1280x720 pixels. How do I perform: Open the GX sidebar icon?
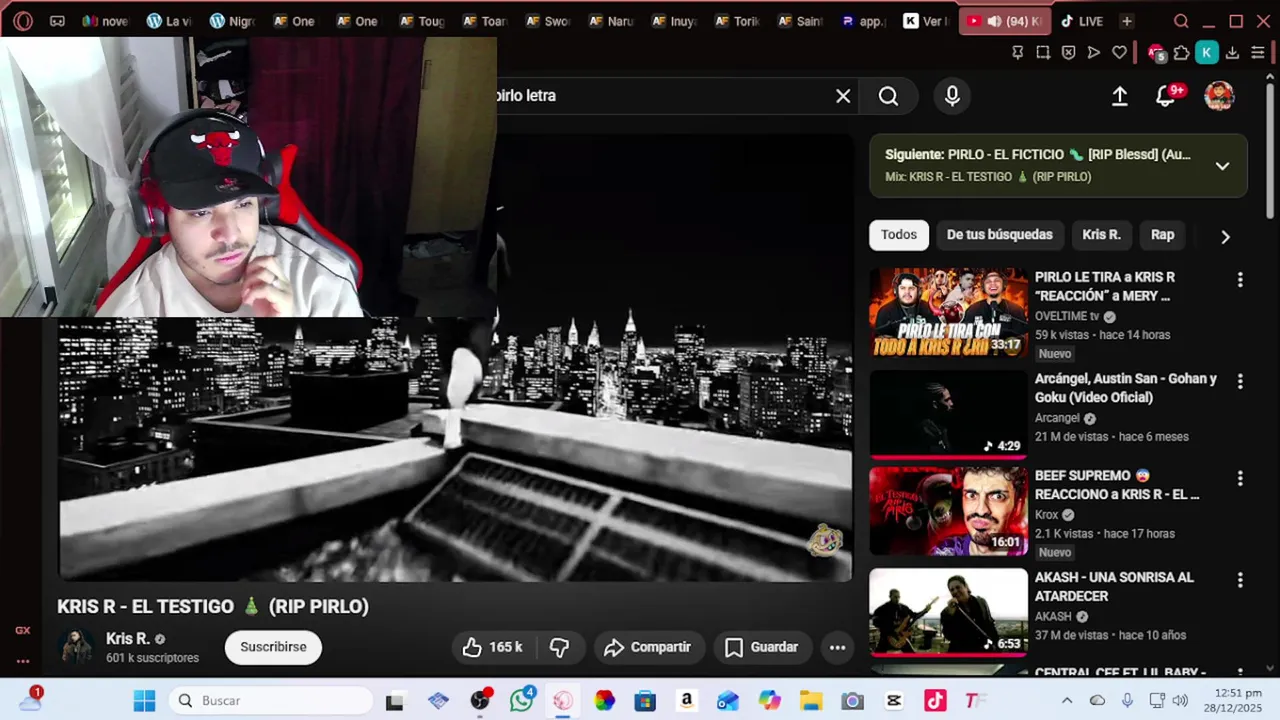point(22,631)
